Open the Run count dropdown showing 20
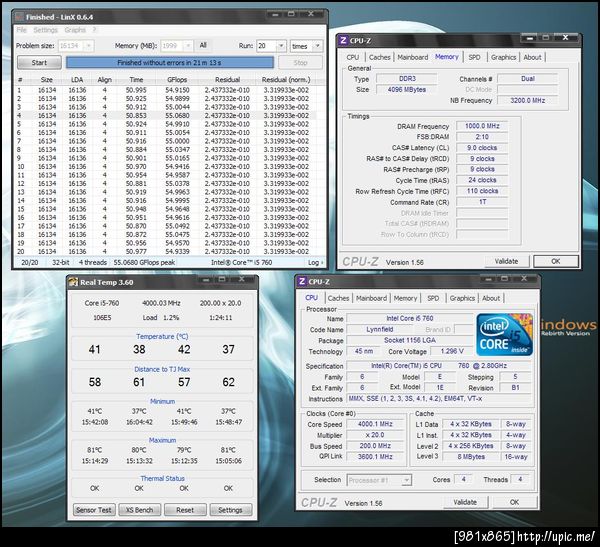Image resolution: width=600 pixels, height=547 pixels. (281, 46)
